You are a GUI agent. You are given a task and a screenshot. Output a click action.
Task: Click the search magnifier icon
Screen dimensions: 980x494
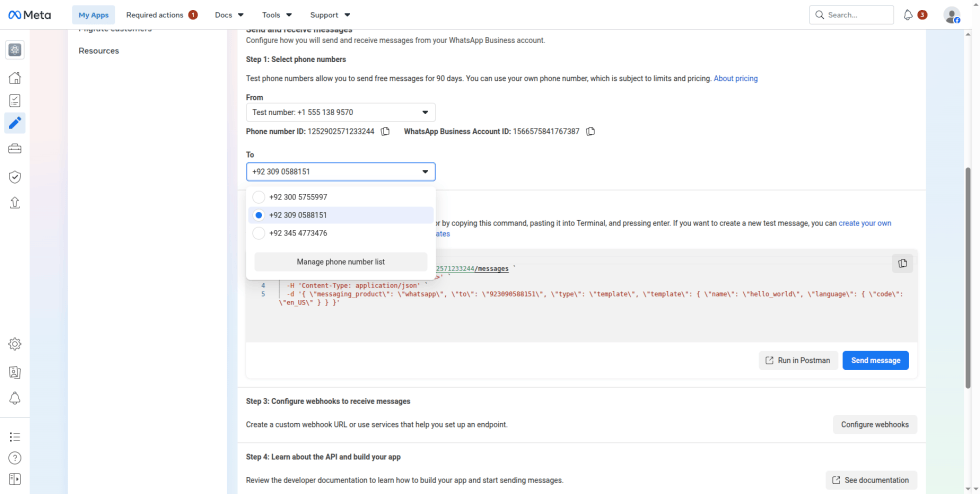click(819, 15)
